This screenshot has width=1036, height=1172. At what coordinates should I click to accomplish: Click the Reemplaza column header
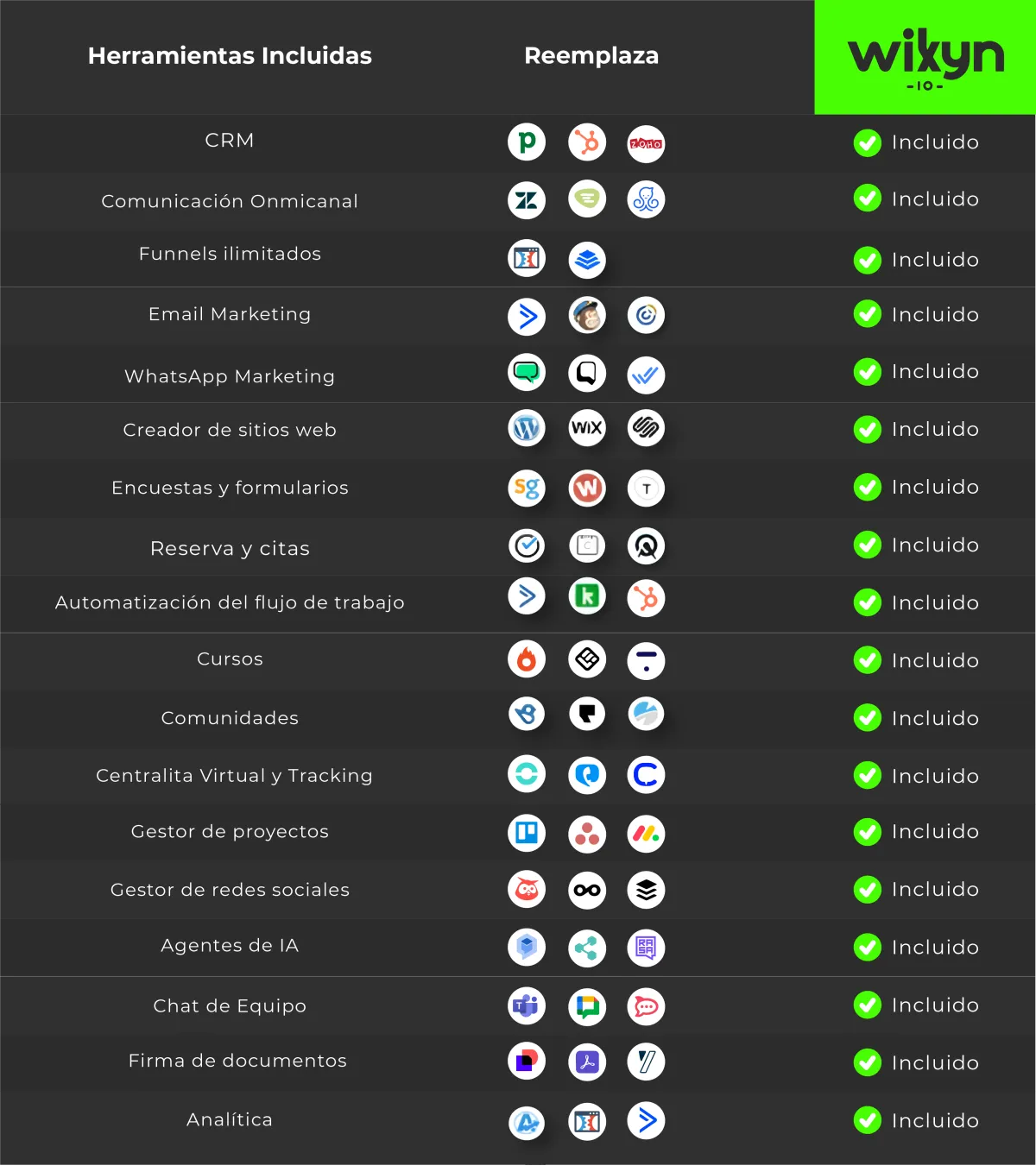(x=591, y=56)
